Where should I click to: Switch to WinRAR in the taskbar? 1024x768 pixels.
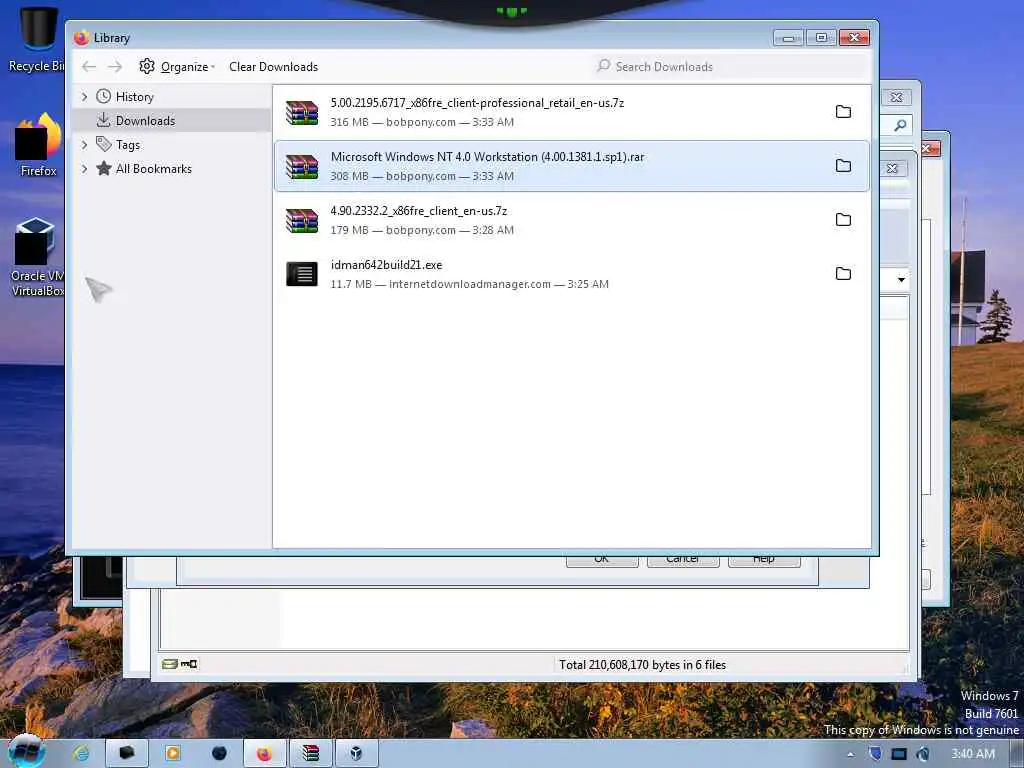[310, 753]
